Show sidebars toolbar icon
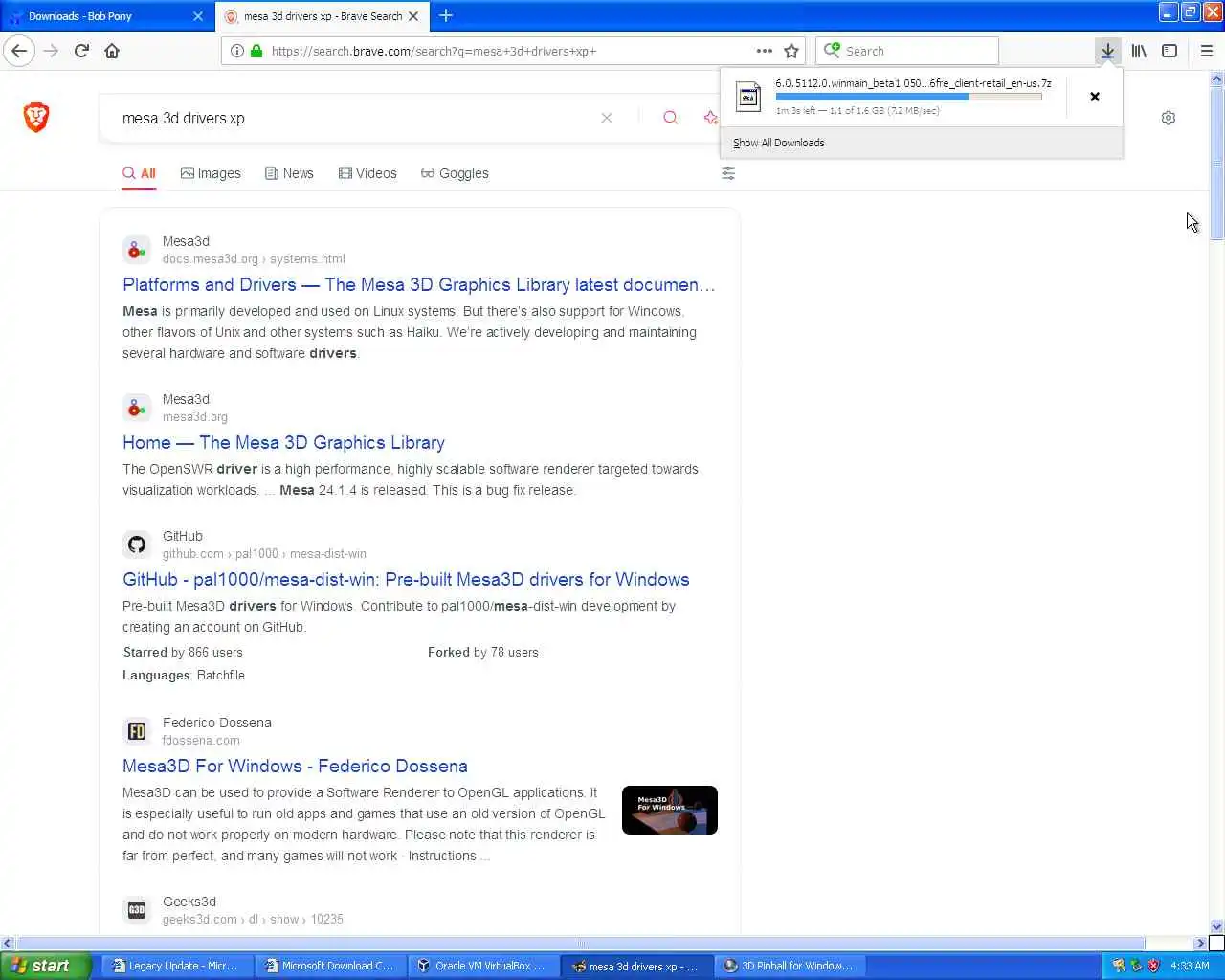Screen dimensions: 1225x980 (x=1169, y=51)
